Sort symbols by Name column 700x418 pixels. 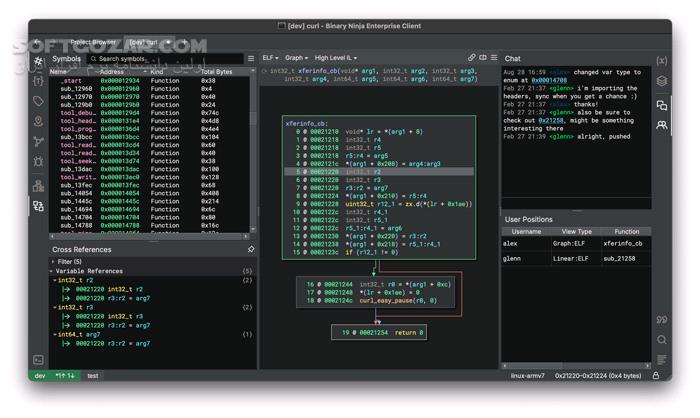(74, 71)
